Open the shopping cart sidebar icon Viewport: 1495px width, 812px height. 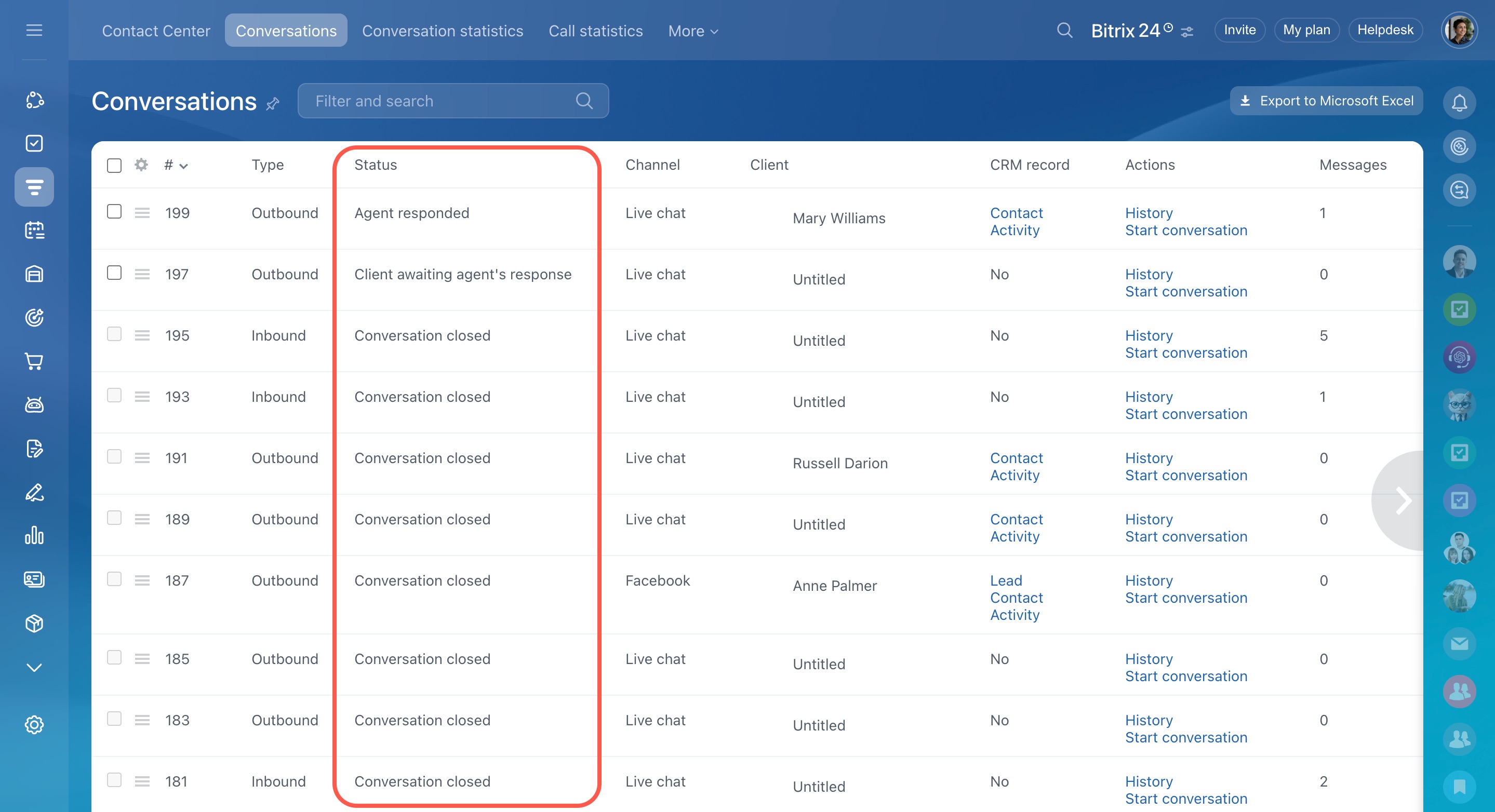34,361
